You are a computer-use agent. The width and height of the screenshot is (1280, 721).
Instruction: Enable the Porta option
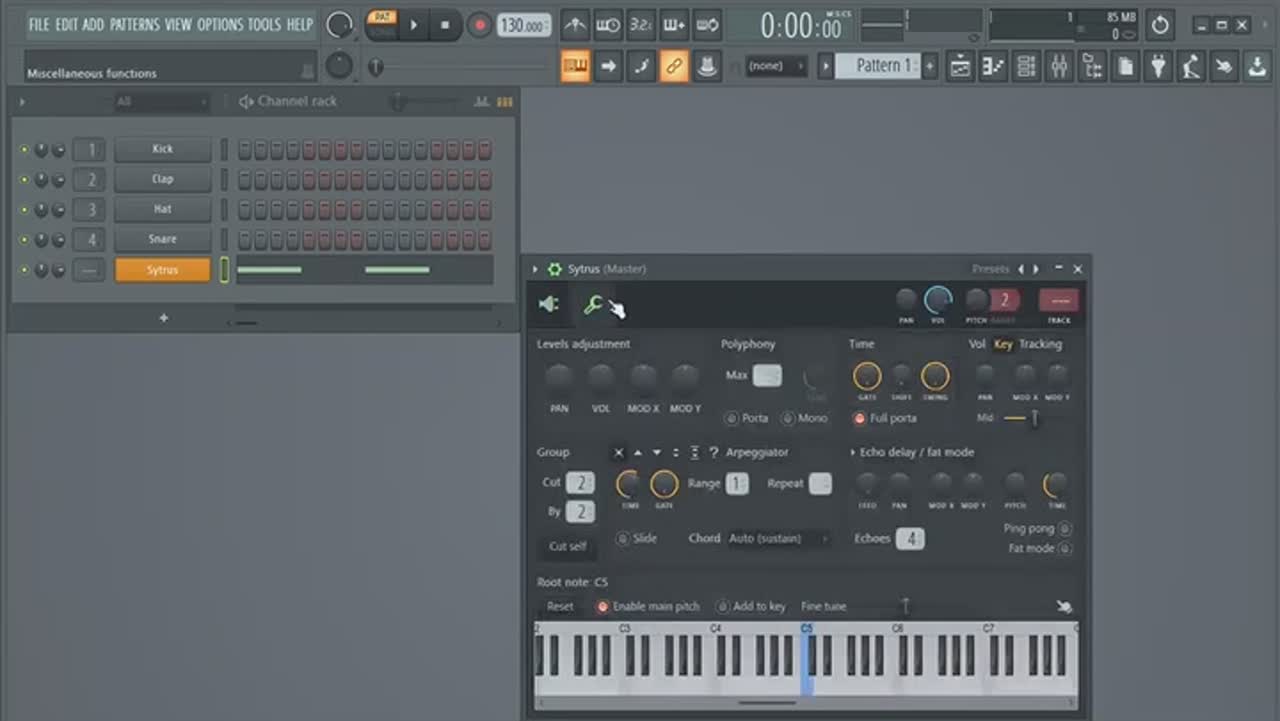[731, 418]
